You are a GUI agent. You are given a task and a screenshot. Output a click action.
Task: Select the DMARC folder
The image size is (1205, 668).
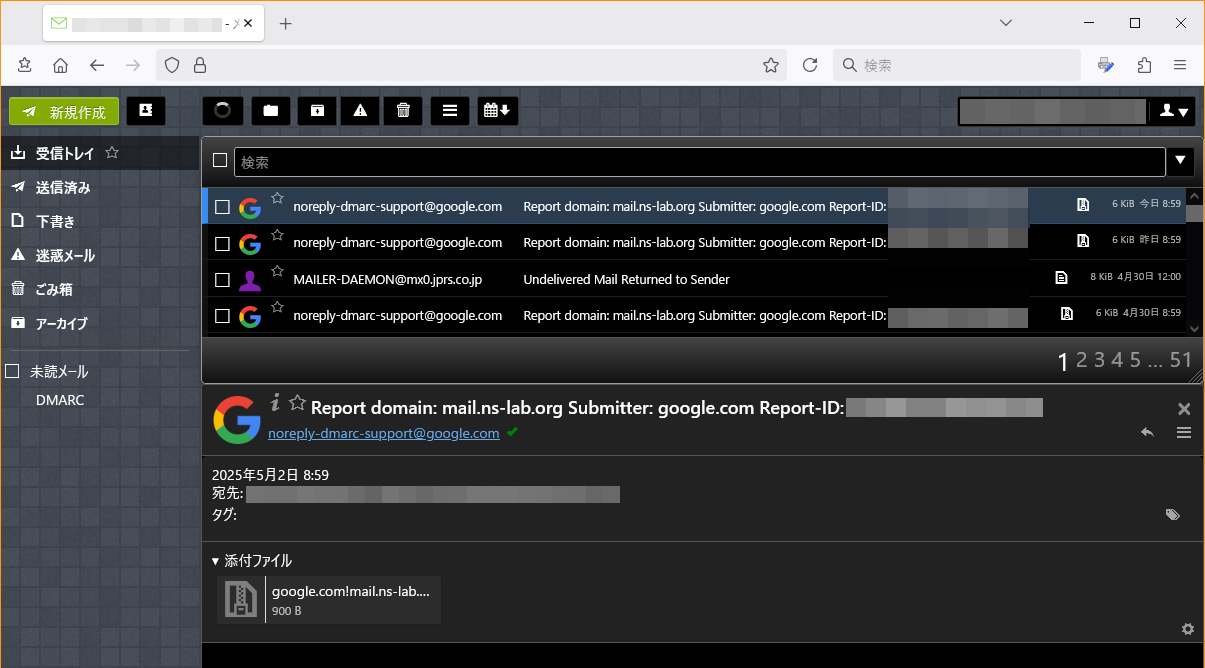pyautogui.click(x=60, y=399)
